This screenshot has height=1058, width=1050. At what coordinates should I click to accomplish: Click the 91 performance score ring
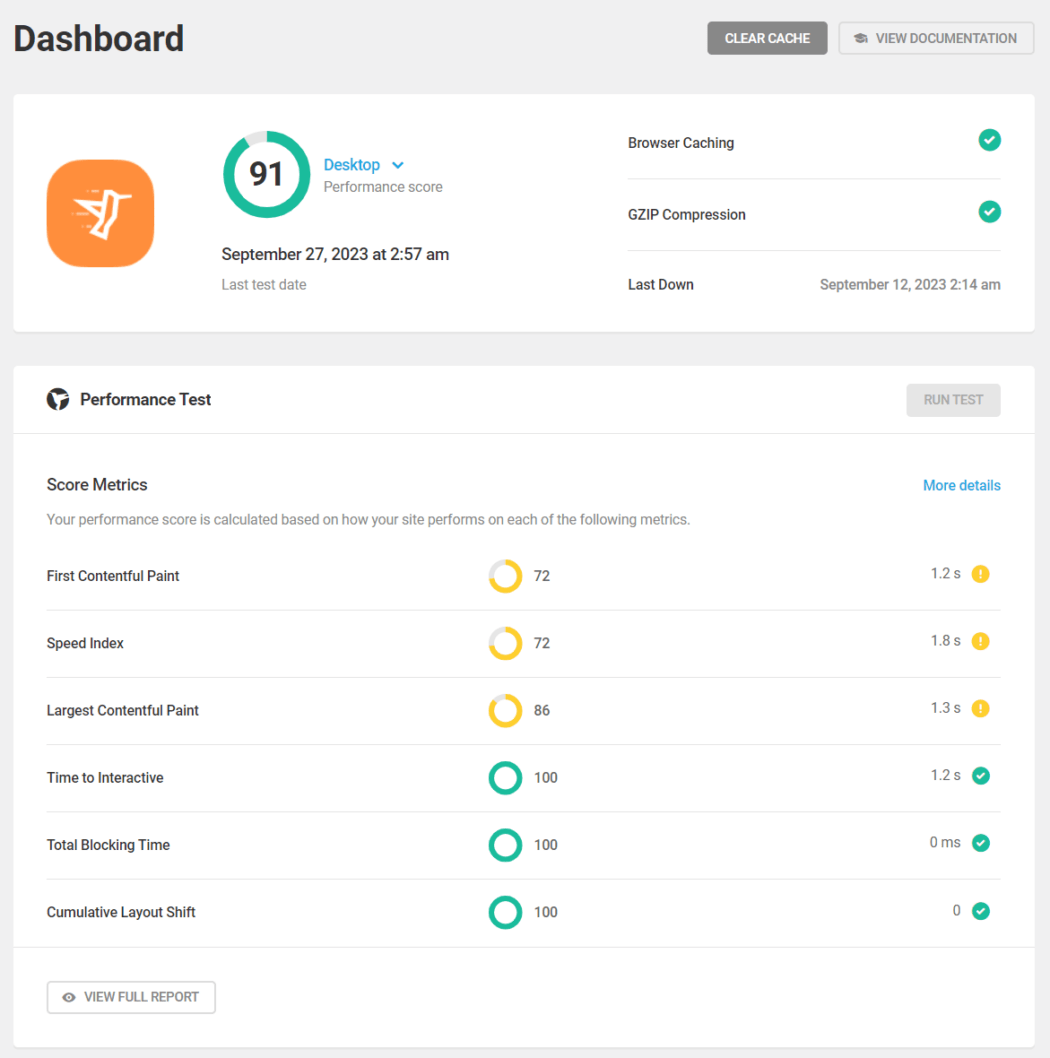tap(266, 174)
